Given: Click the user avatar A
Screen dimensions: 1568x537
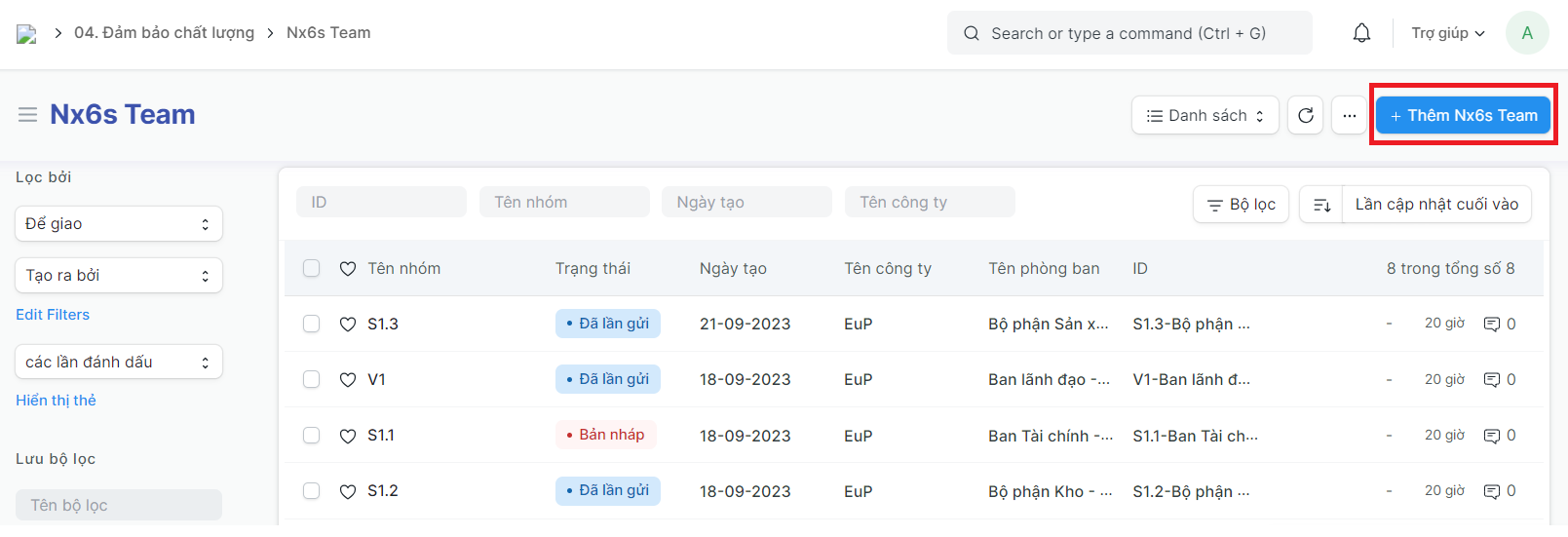Looking at the screenshot, I should click(1526, 33).
